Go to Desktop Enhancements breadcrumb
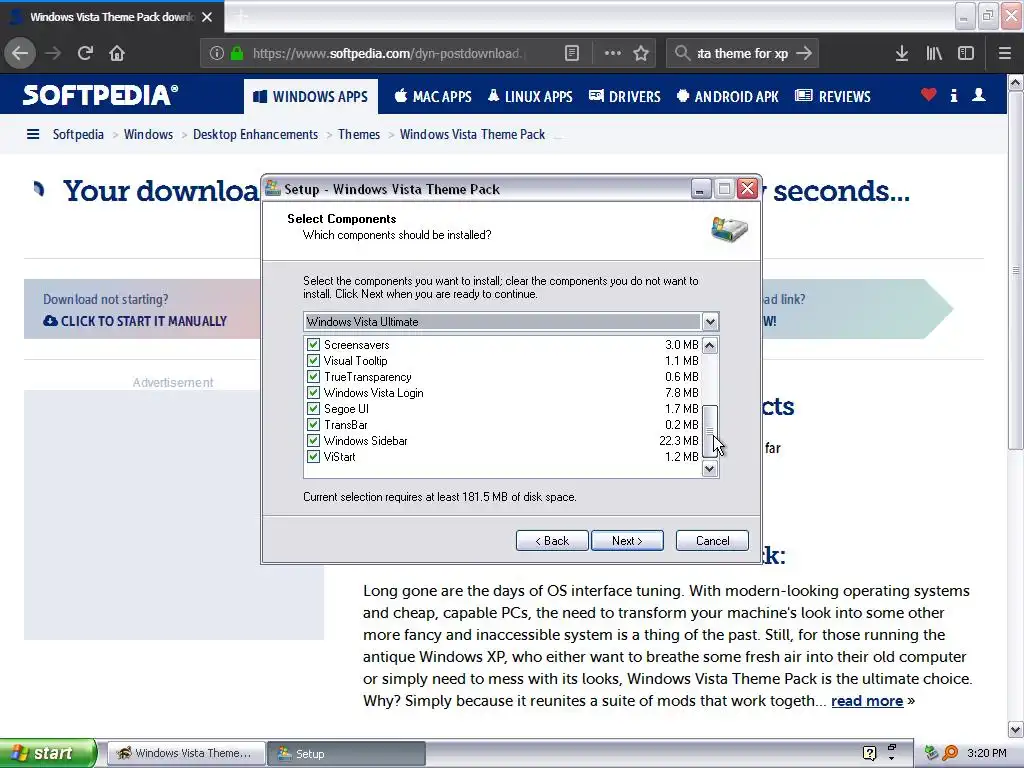The height and width of the screenshot is (768, 1024). [255, 135]
